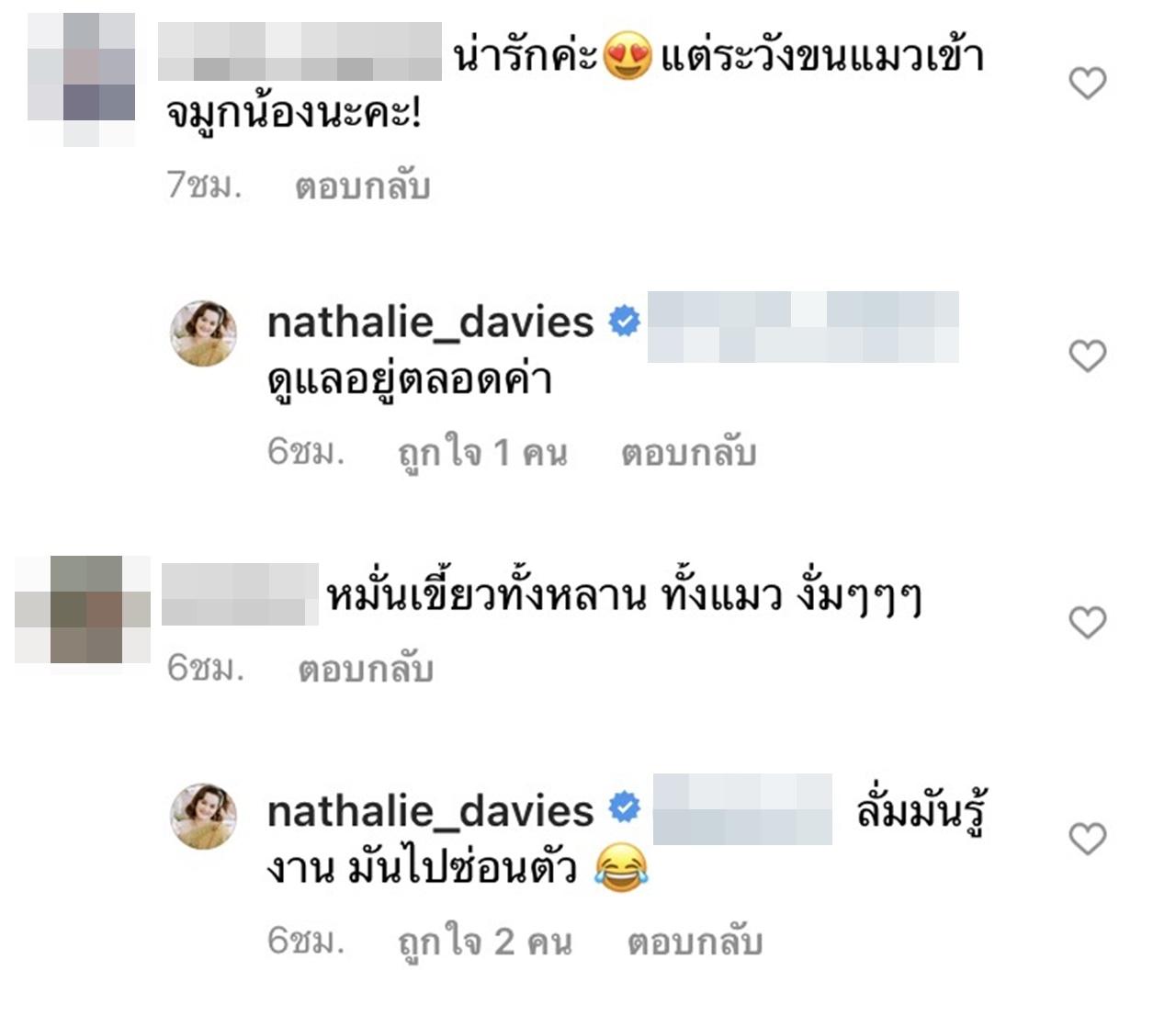Image resolution: width=1176 pixels, height=1027 pixels.
Task: Open blurred avatar of the third commenter
Action: coord(83,609)
